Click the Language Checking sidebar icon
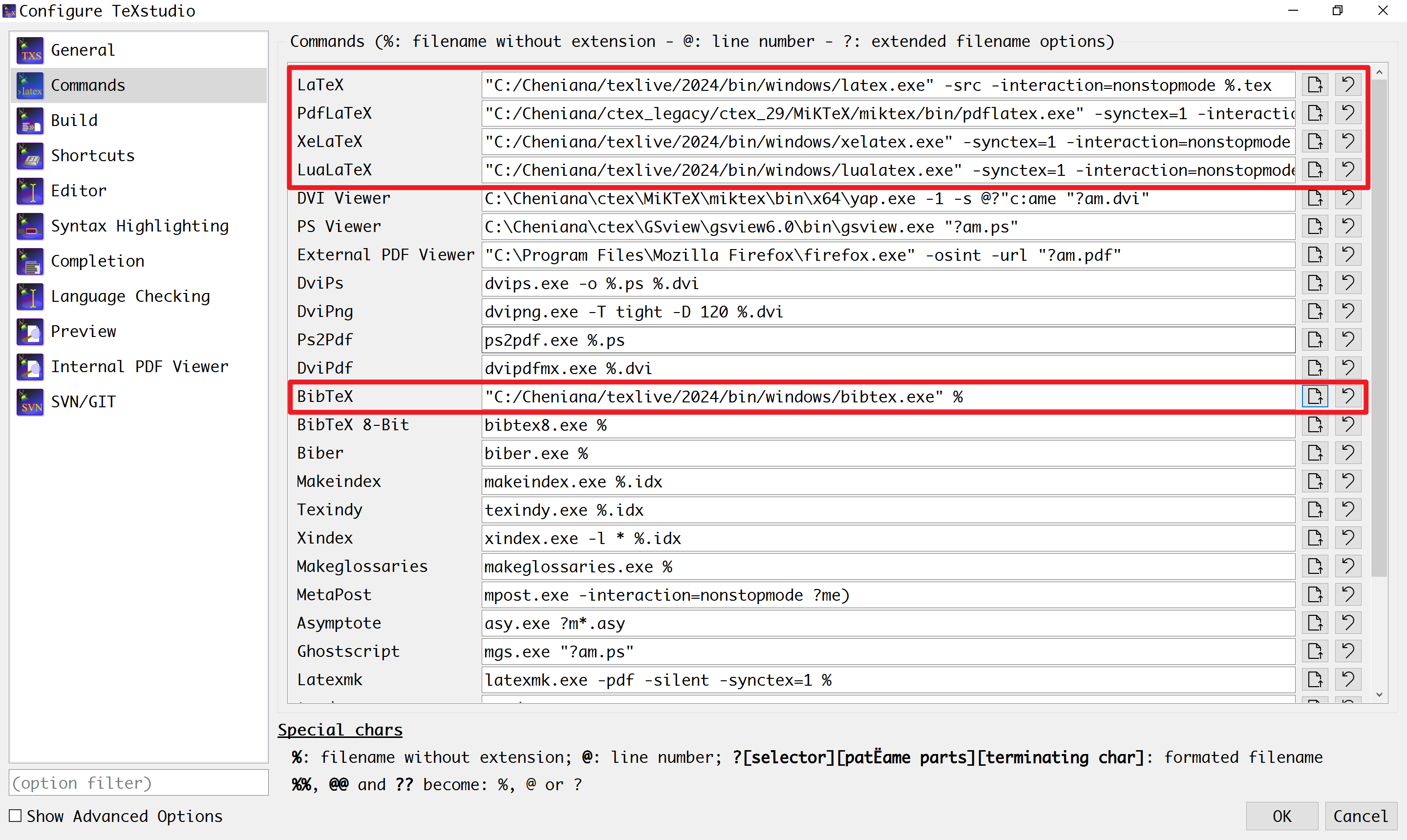 click(30, 296)
